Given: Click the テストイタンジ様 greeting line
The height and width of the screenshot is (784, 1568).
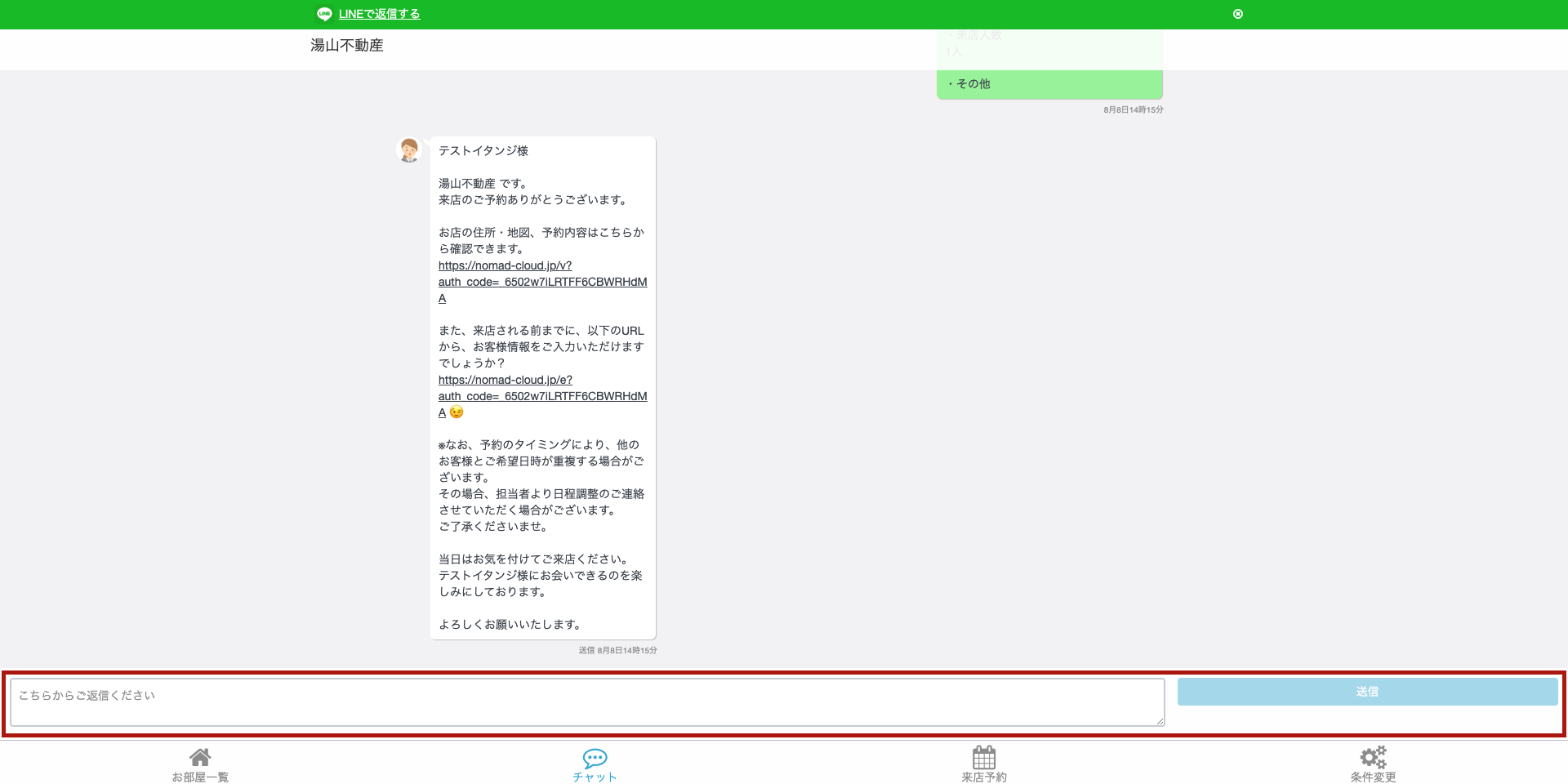Looking at the screenshot, I should pyautogui.click(x=483, y=151).
